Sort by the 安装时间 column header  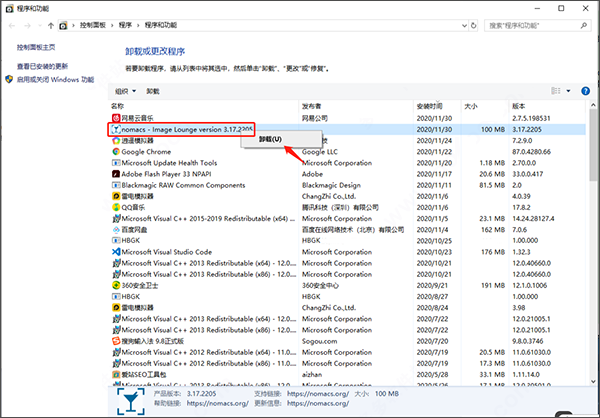[437, 106]
